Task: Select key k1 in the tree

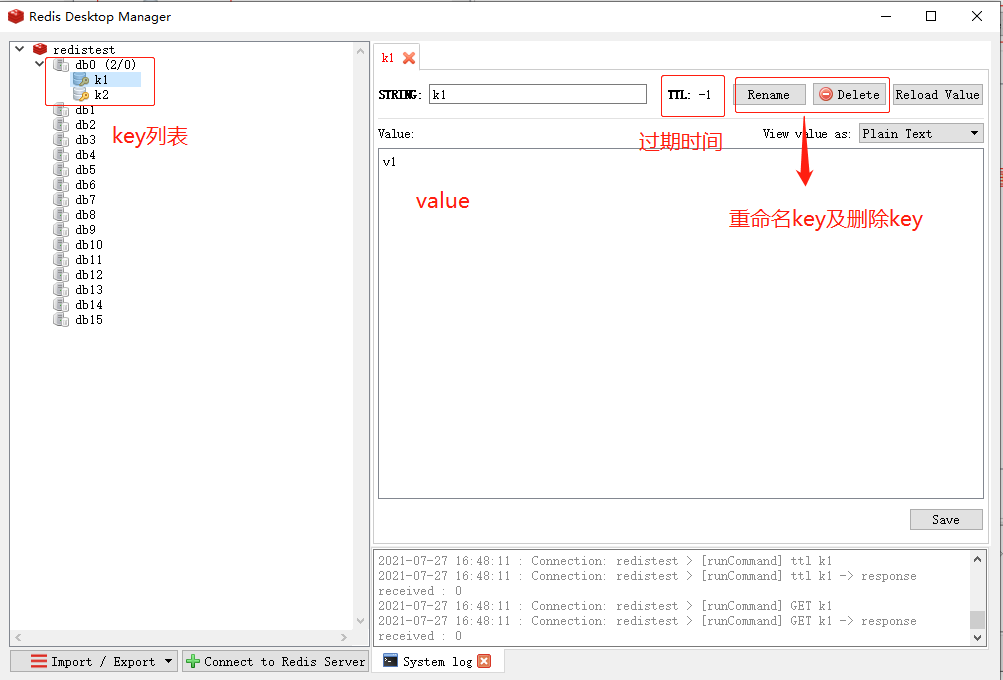Action: click(101, 79)
